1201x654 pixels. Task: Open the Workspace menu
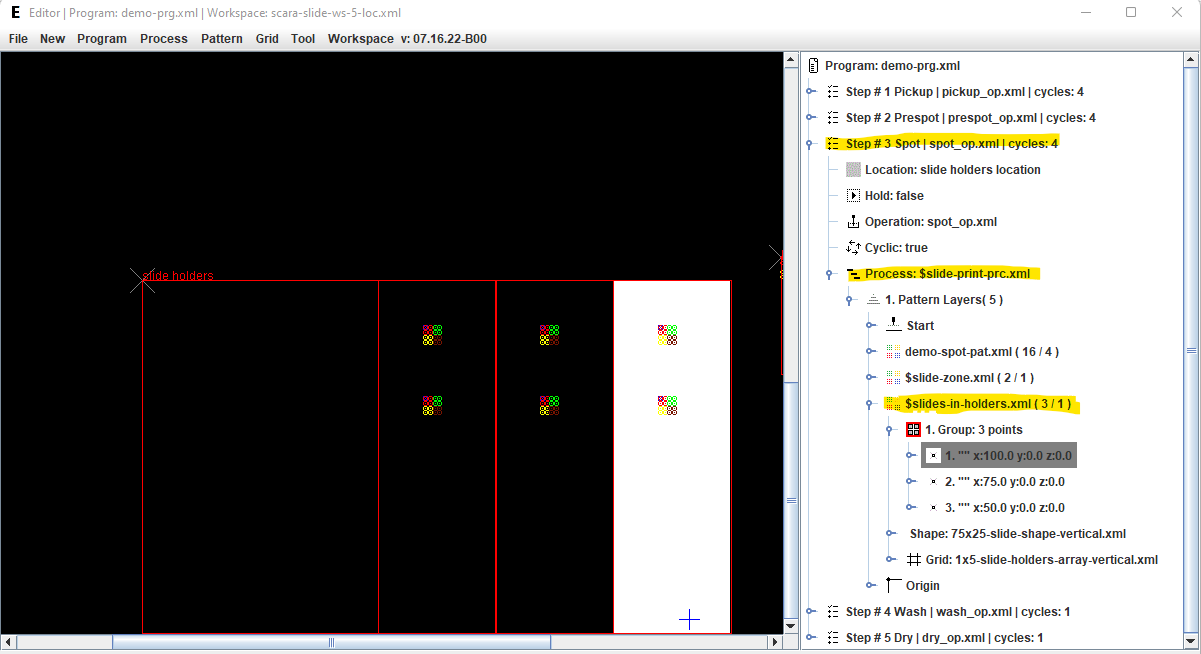click(x=360, y=39)
